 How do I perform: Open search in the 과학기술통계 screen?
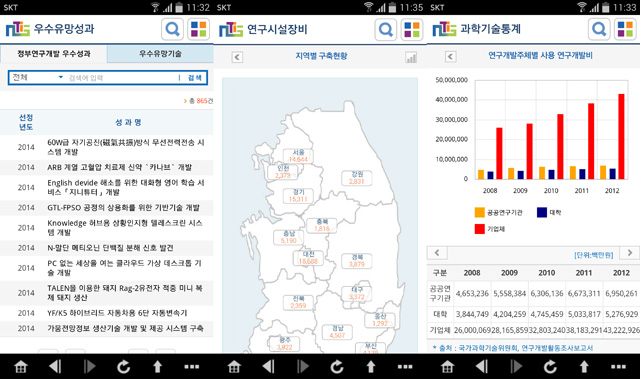pos(599,29)
